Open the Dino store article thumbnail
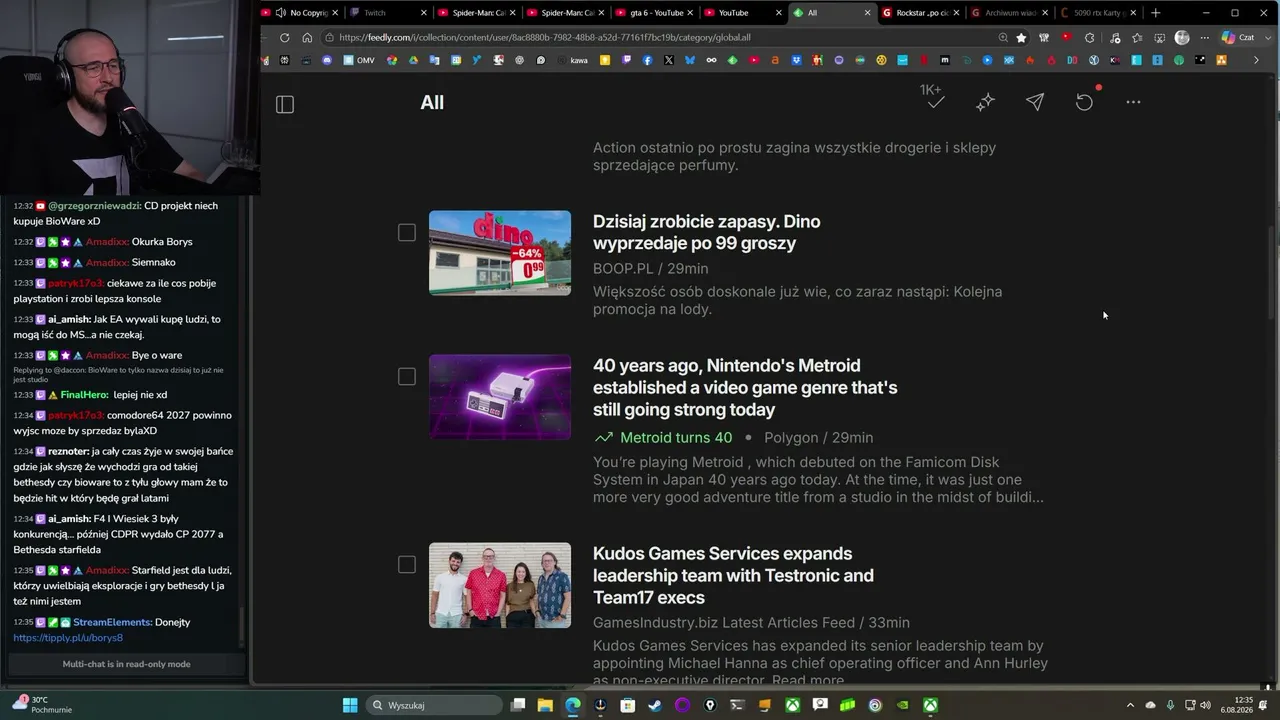Viewport: 1280px width, 720px height. 500,253
